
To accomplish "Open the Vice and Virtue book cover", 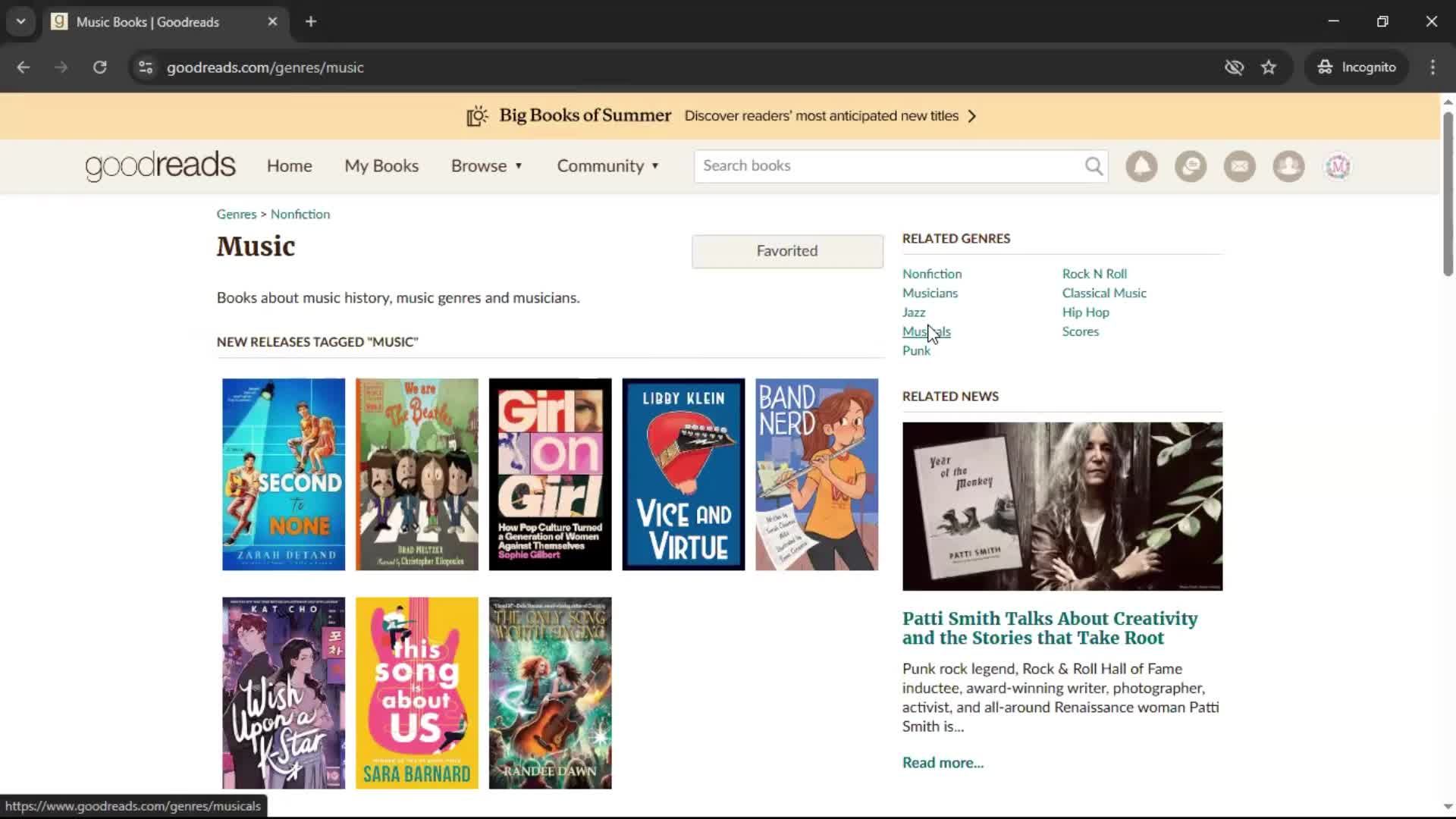I will (x=683, y=475).
